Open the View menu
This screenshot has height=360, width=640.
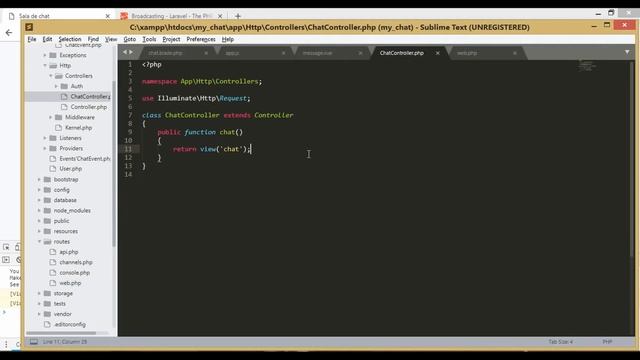[111, 39]
